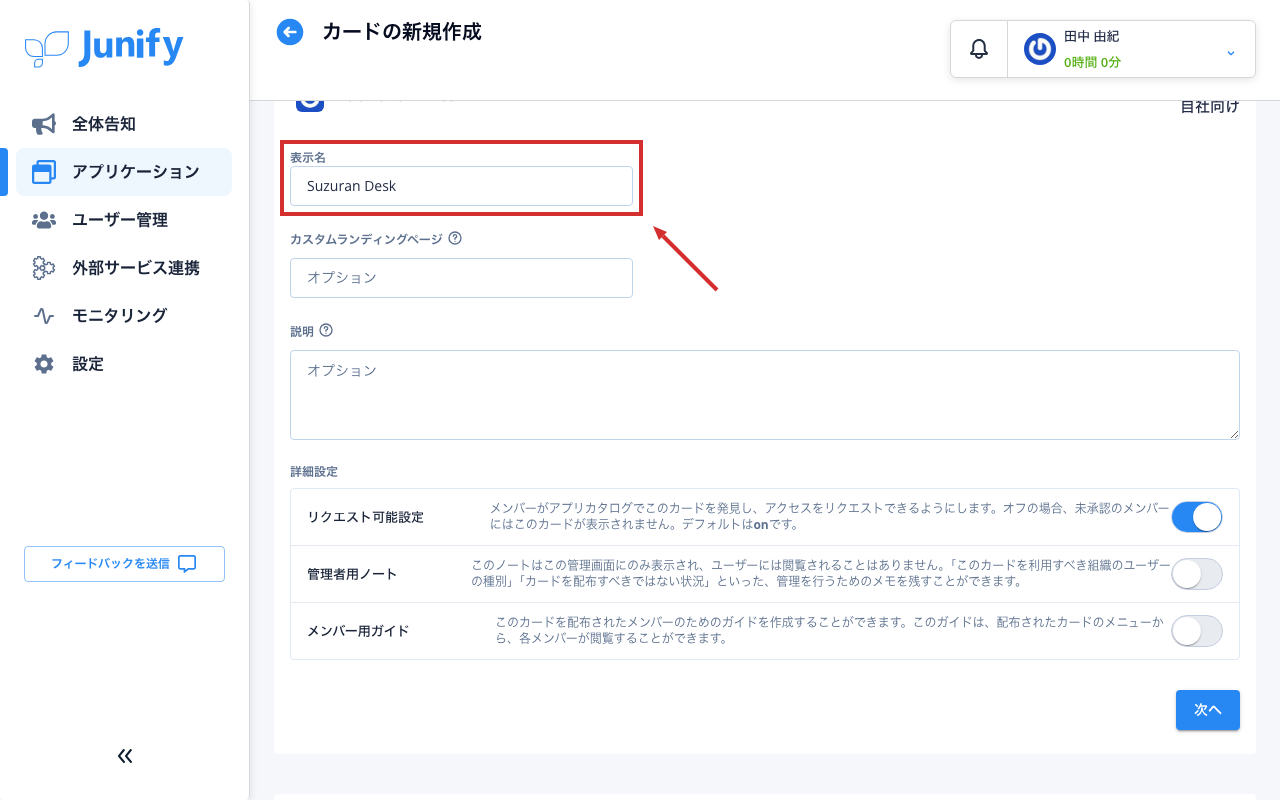The width and height of the screenshot is (1280, 800).
Task: Click the カードの新規作成 page title
Action: click(402, 32)
